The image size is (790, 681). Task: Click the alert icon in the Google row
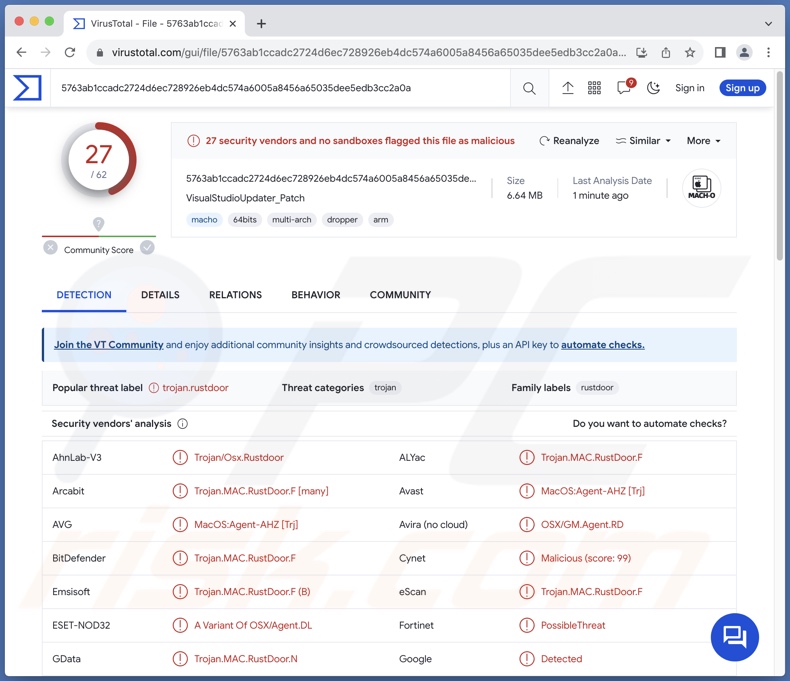[x=526, y=659]
